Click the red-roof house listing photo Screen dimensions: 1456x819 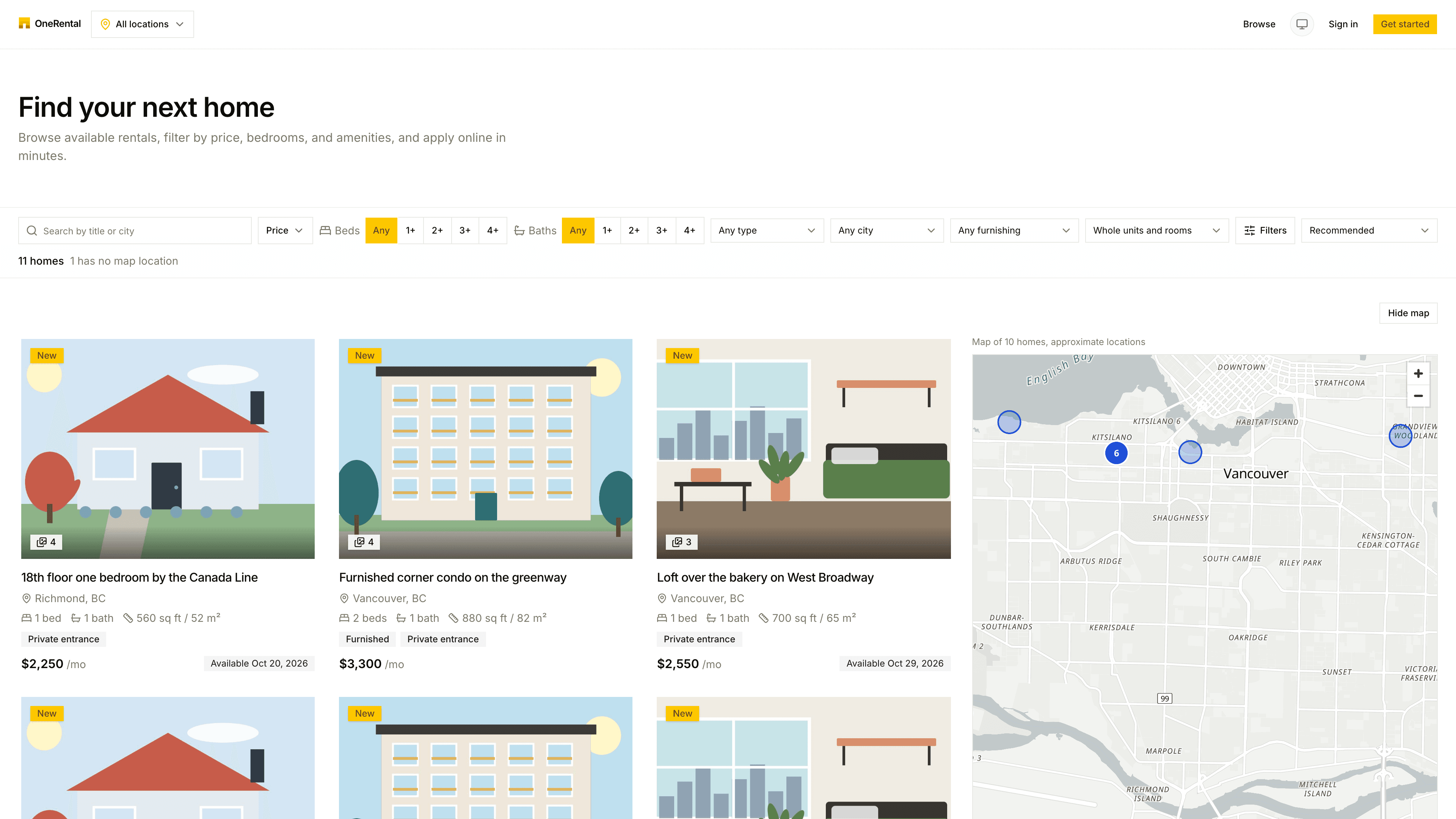coord(168,449)
